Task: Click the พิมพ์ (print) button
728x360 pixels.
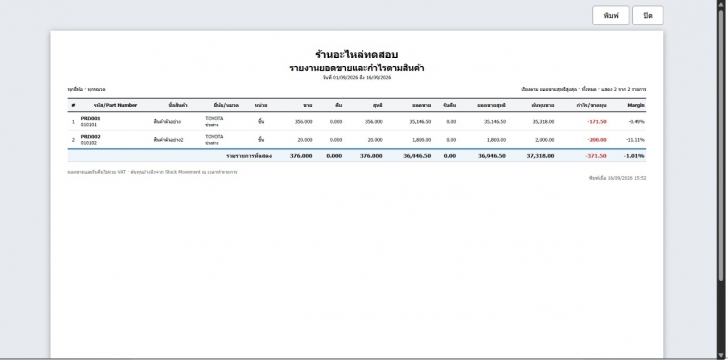Action: 611,15
